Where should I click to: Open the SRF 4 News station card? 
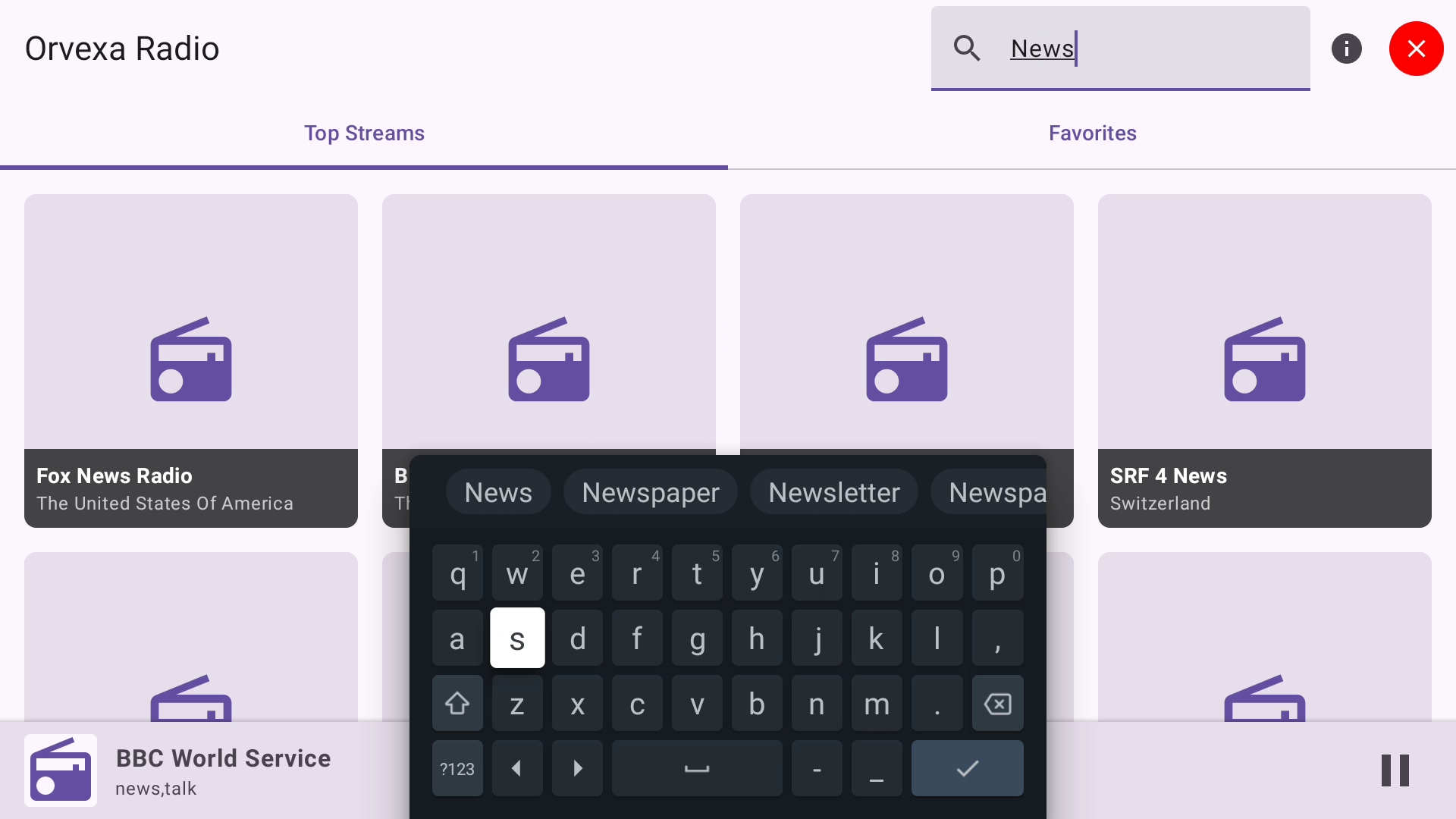click(x=1265, y=361)
